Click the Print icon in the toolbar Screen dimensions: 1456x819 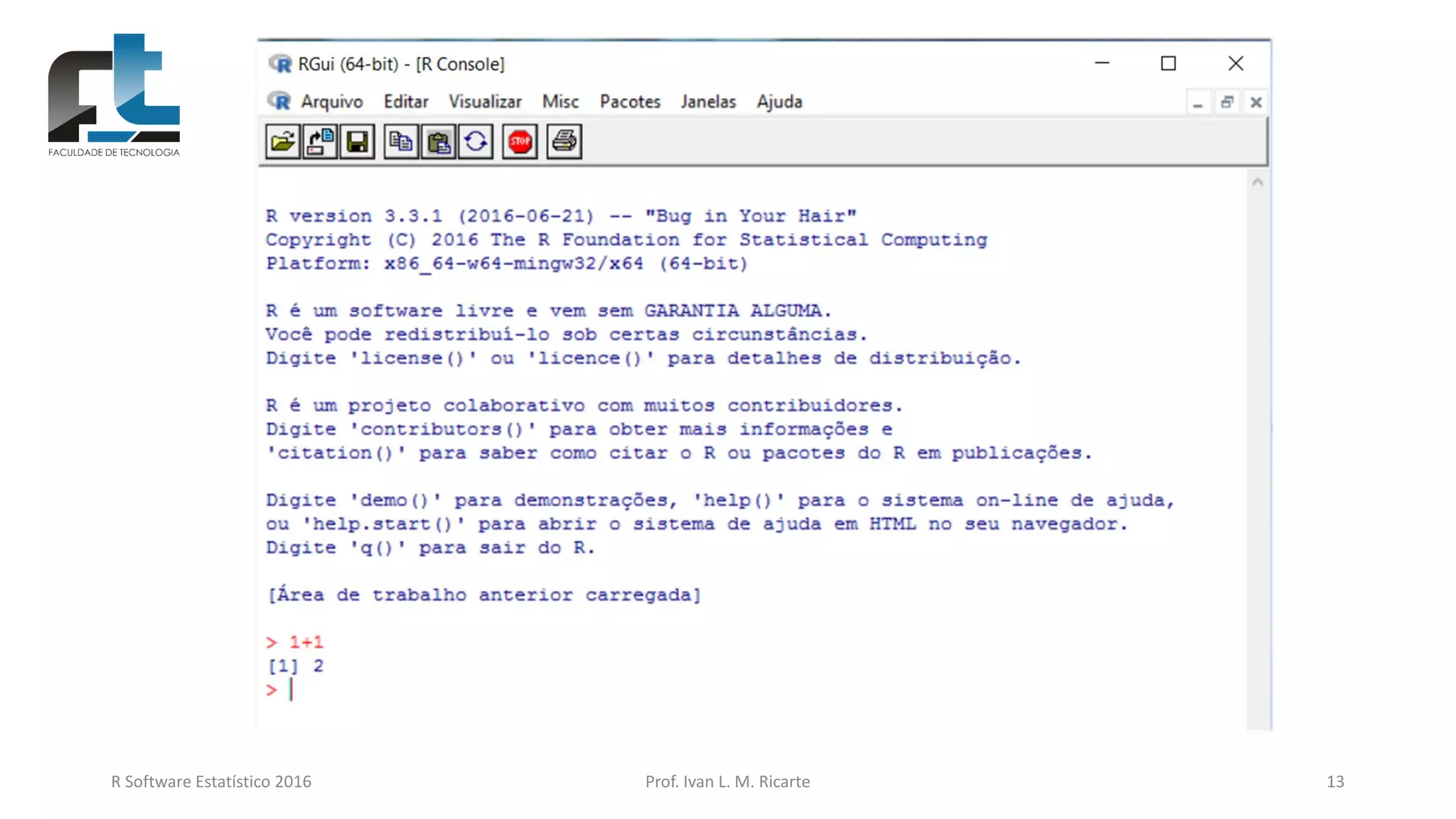click(564, 142)
